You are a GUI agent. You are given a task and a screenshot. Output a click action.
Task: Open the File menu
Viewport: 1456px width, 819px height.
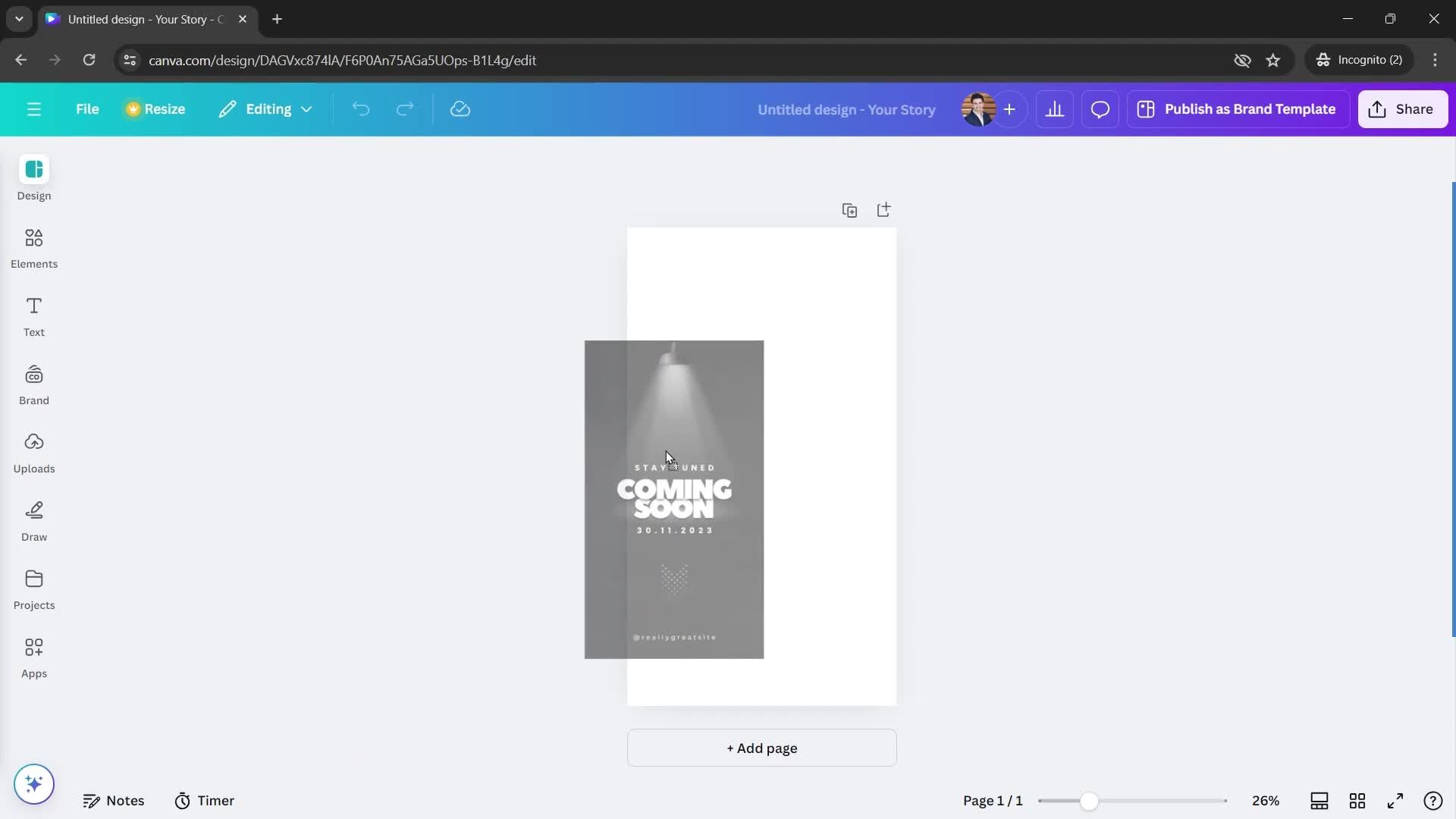coord(88,109)
